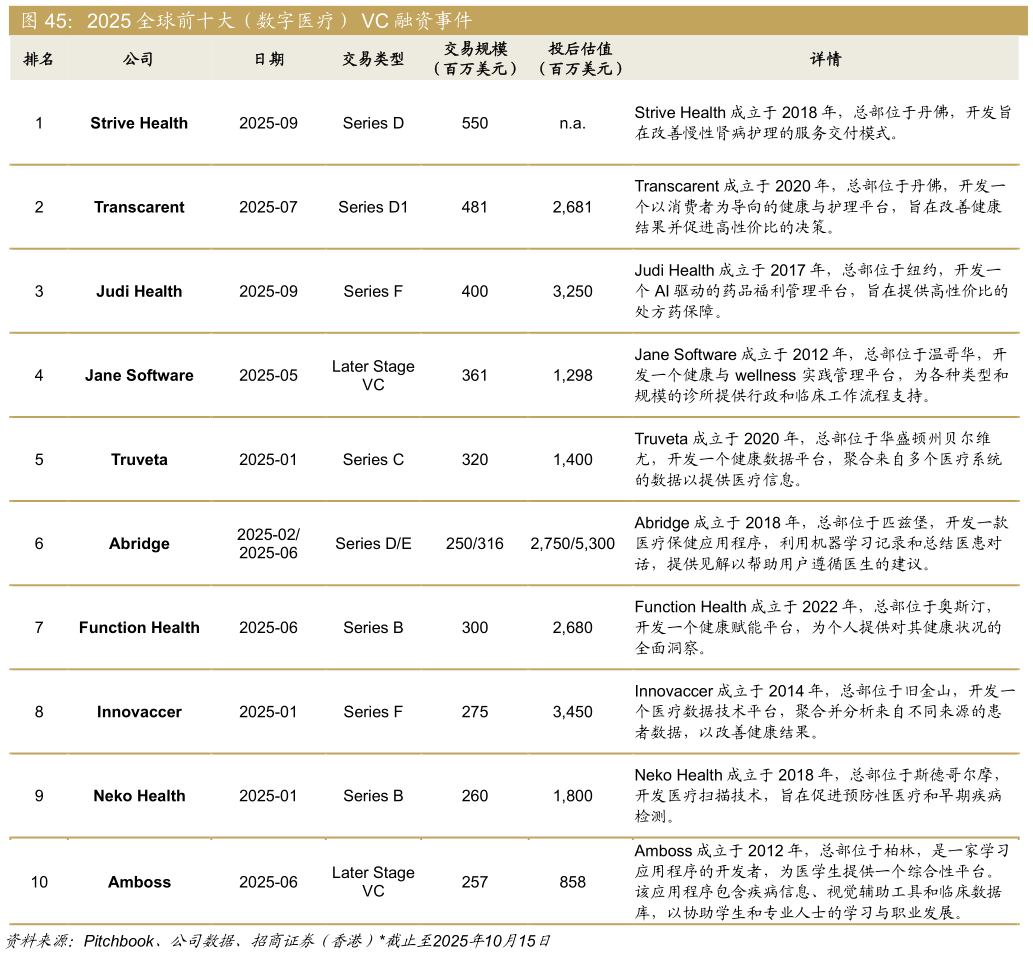Click second row cell under 日期 column
Viewport: 1033px width, 954px height.
(x=269, y=206)
